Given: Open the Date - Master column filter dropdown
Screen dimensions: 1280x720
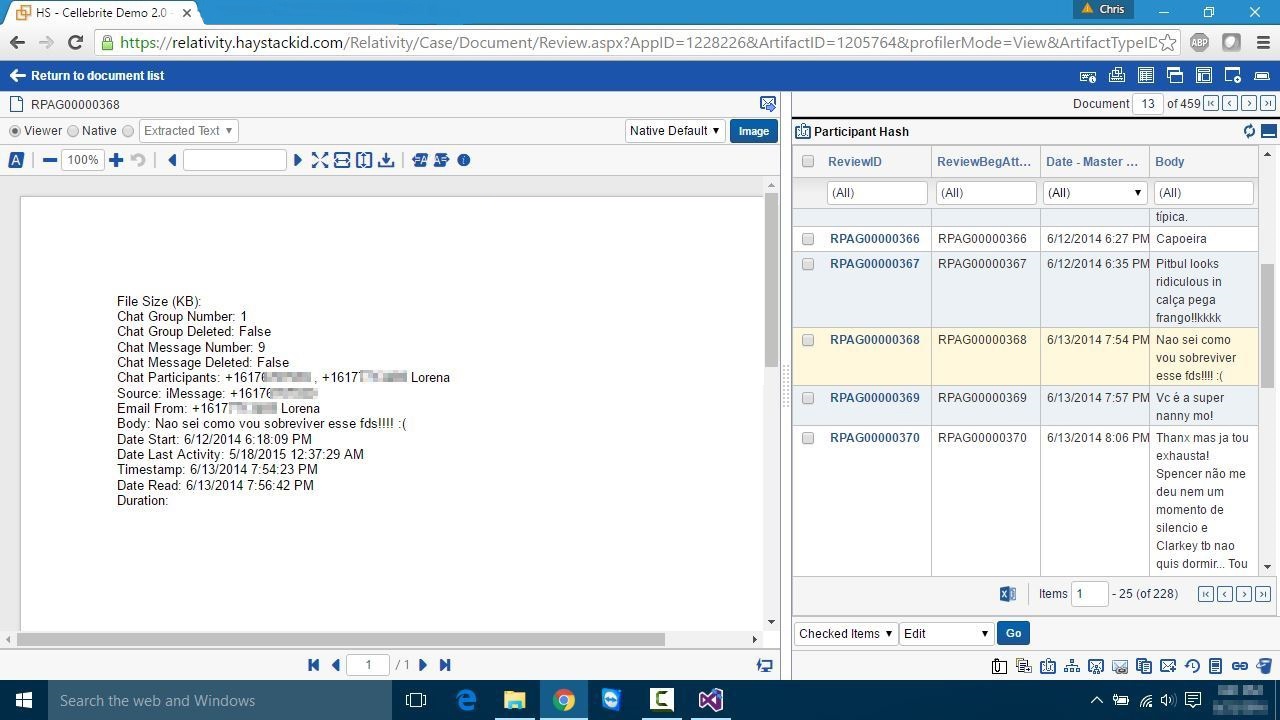Looking at the screenshot, I should 1137,192.
